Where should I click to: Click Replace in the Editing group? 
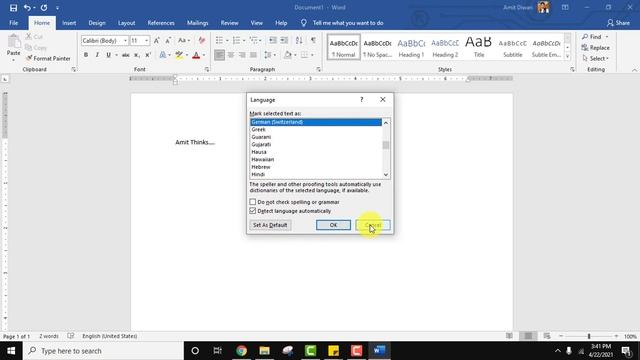click(596, 48)
